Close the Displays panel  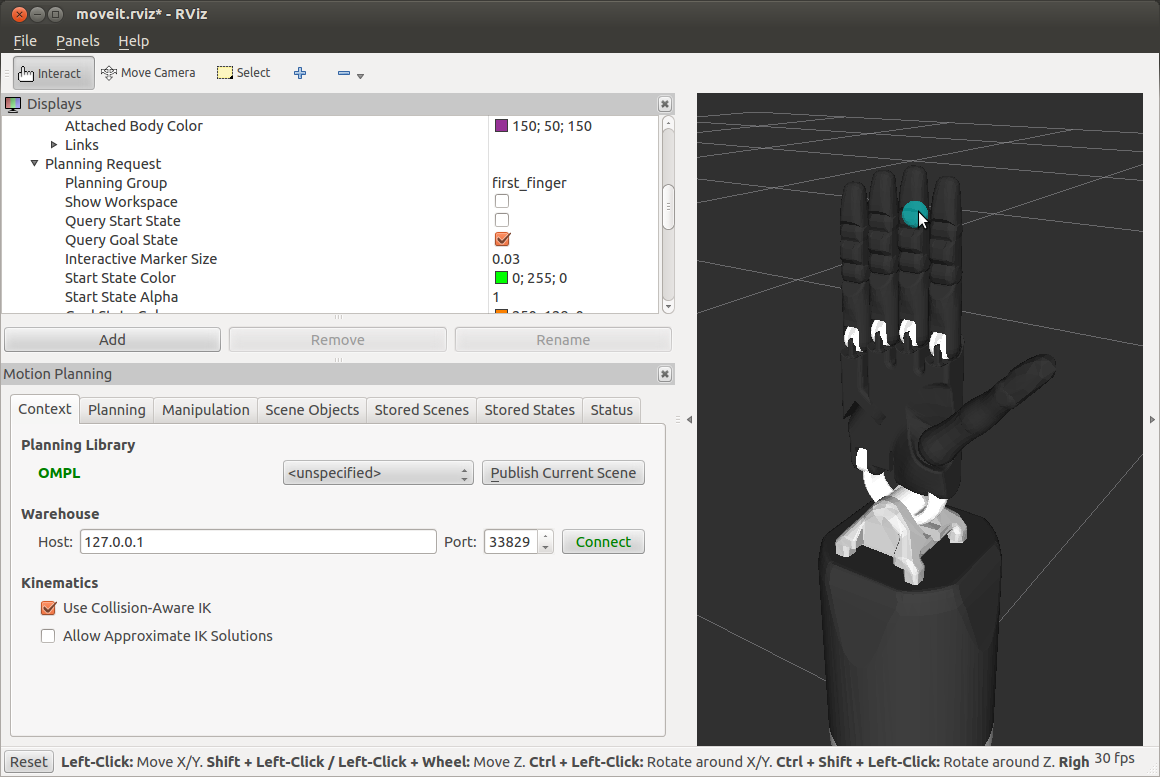(x=664, y=104)
